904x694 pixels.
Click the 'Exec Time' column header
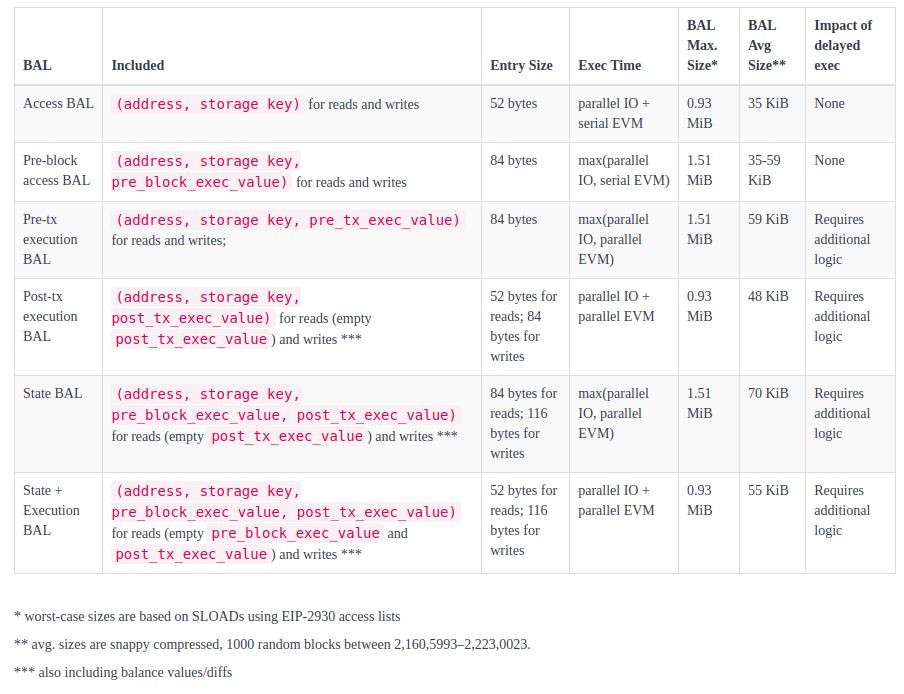tap(609, 65)
